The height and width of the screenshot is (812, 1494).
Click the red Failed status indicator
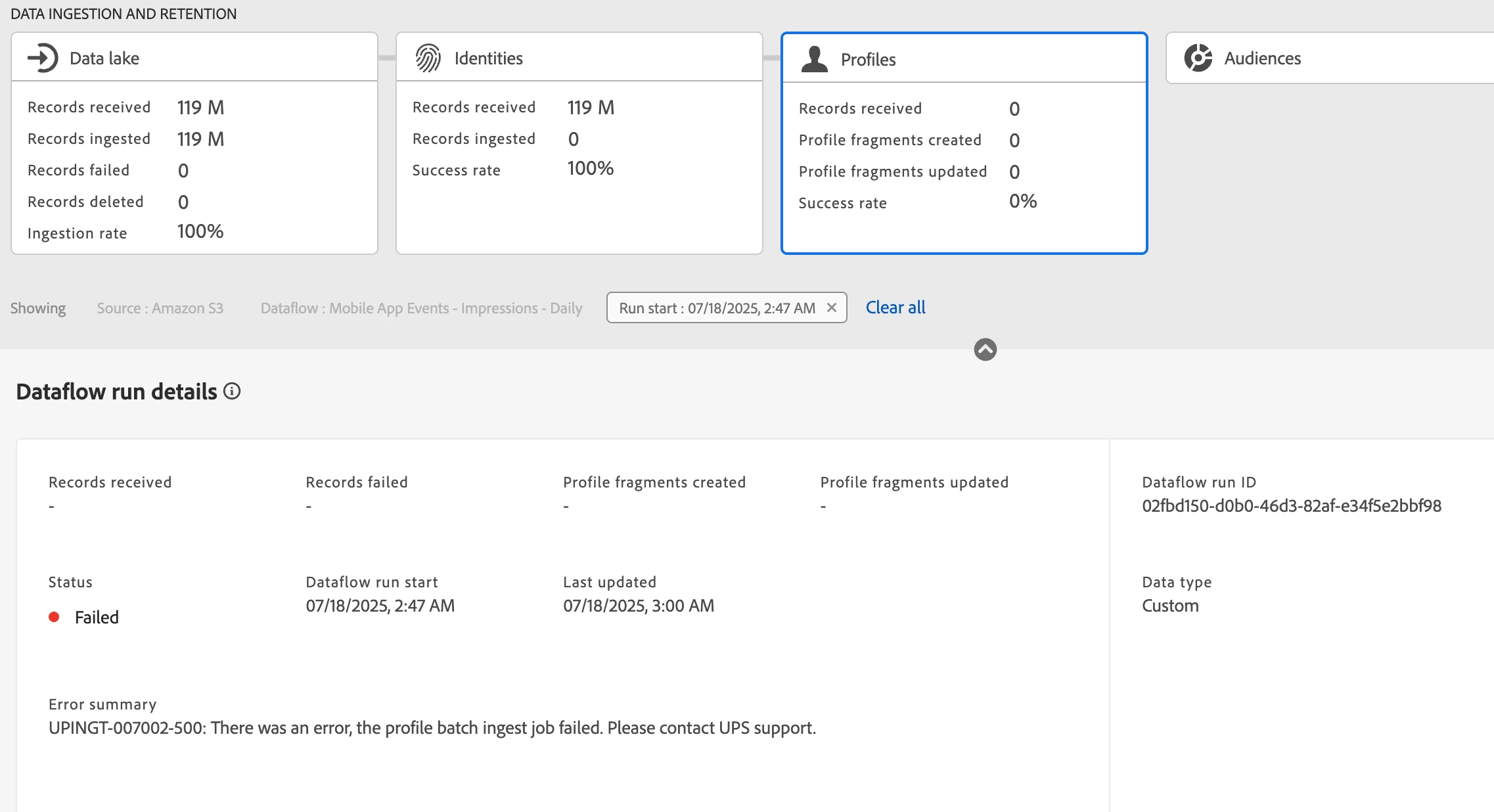tap(55, 617)
